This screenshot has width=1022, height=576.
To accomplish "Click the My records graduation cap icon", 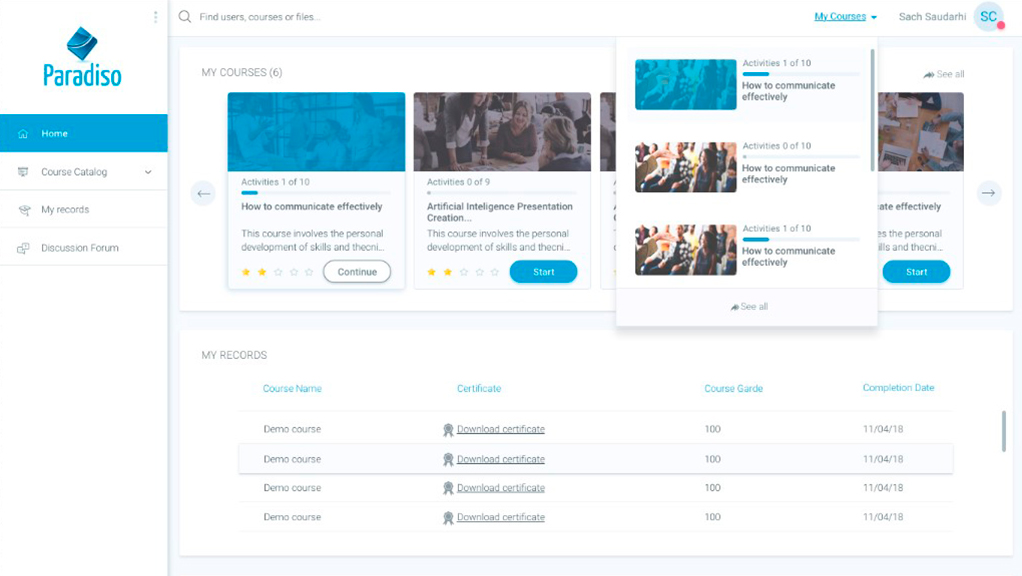I will tap(24, 210).
